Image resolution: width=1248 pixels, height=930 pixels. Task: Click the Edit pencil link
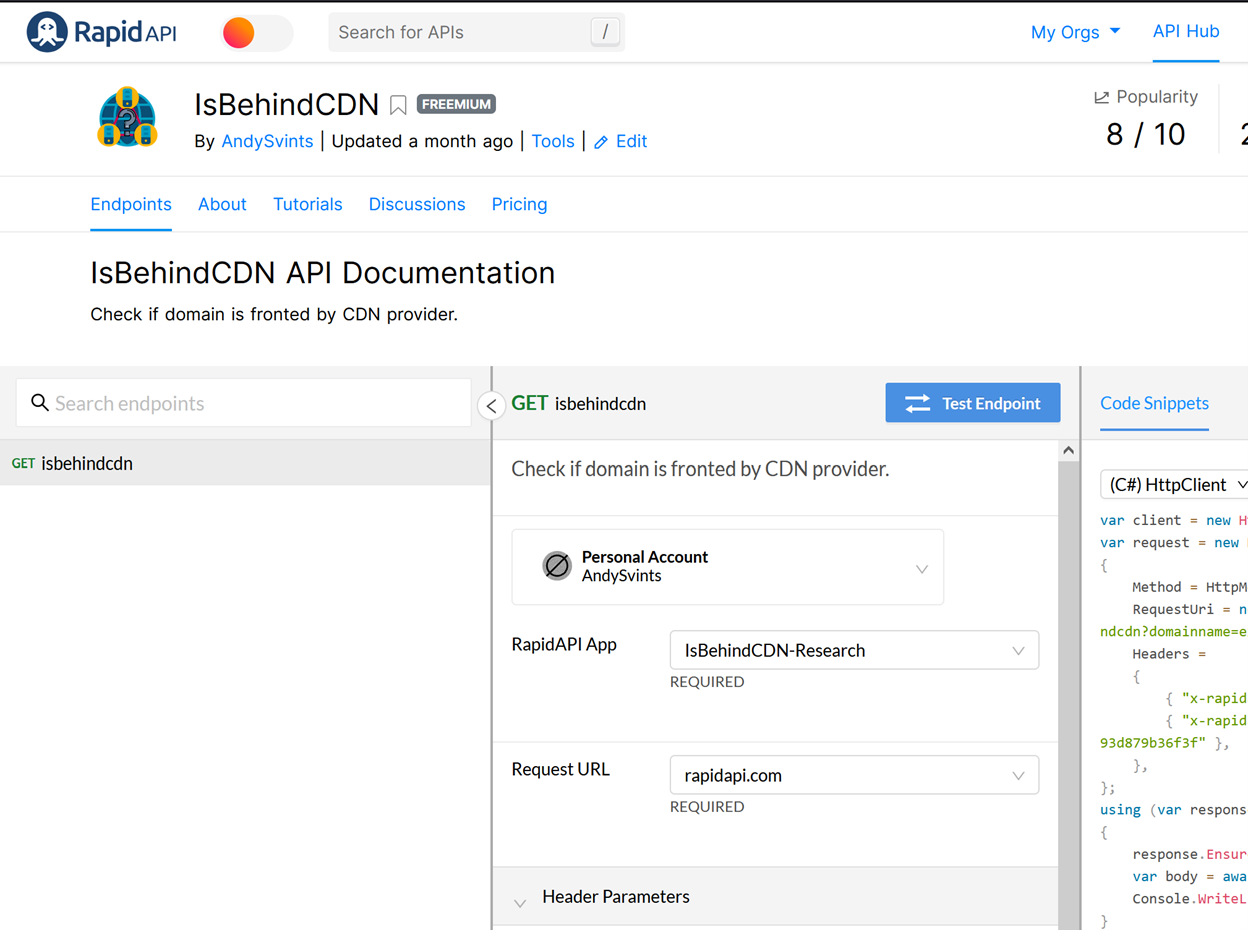(x=621, y=141)
